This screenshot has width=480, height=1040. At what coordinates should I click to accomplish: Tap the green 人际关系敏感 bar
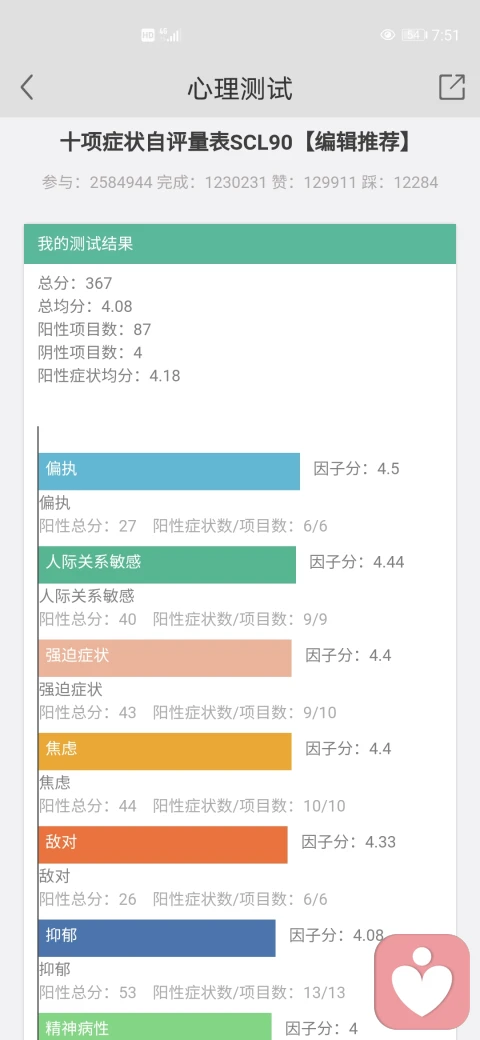click(167, 564)
